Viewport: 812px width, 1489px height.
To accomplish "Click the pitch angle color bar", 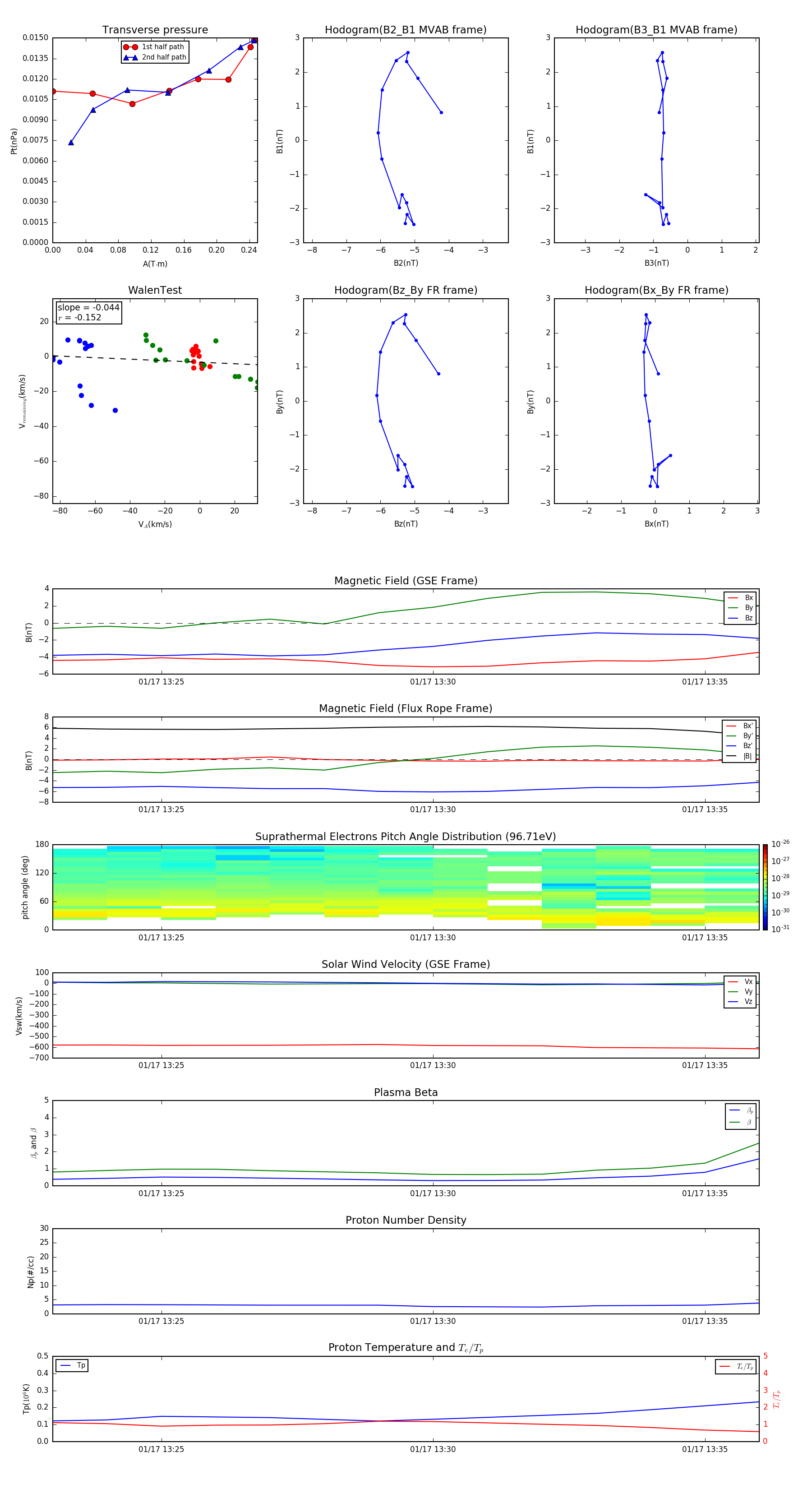I will (x=765, y=887).
